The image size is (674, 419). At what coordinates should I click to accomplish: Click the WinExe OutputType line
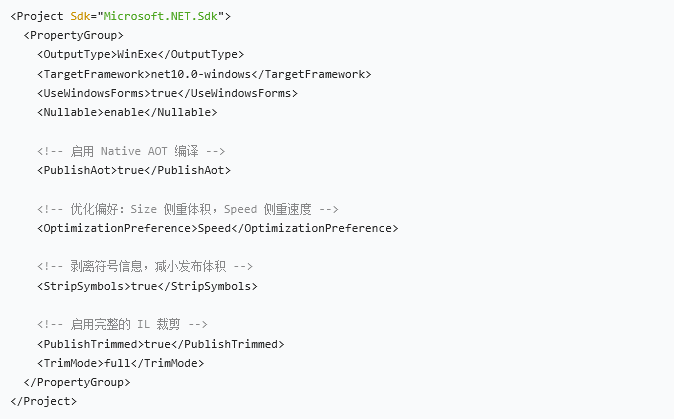[141, 55]
